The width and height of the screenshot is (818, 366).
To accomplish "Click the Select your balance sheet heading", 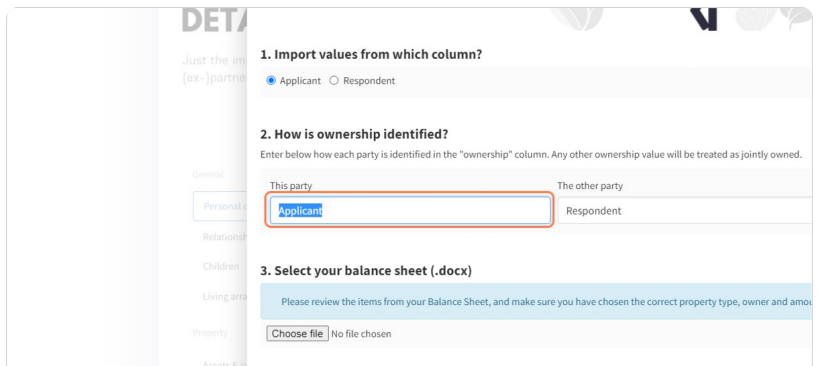I will tap(366, 271).
